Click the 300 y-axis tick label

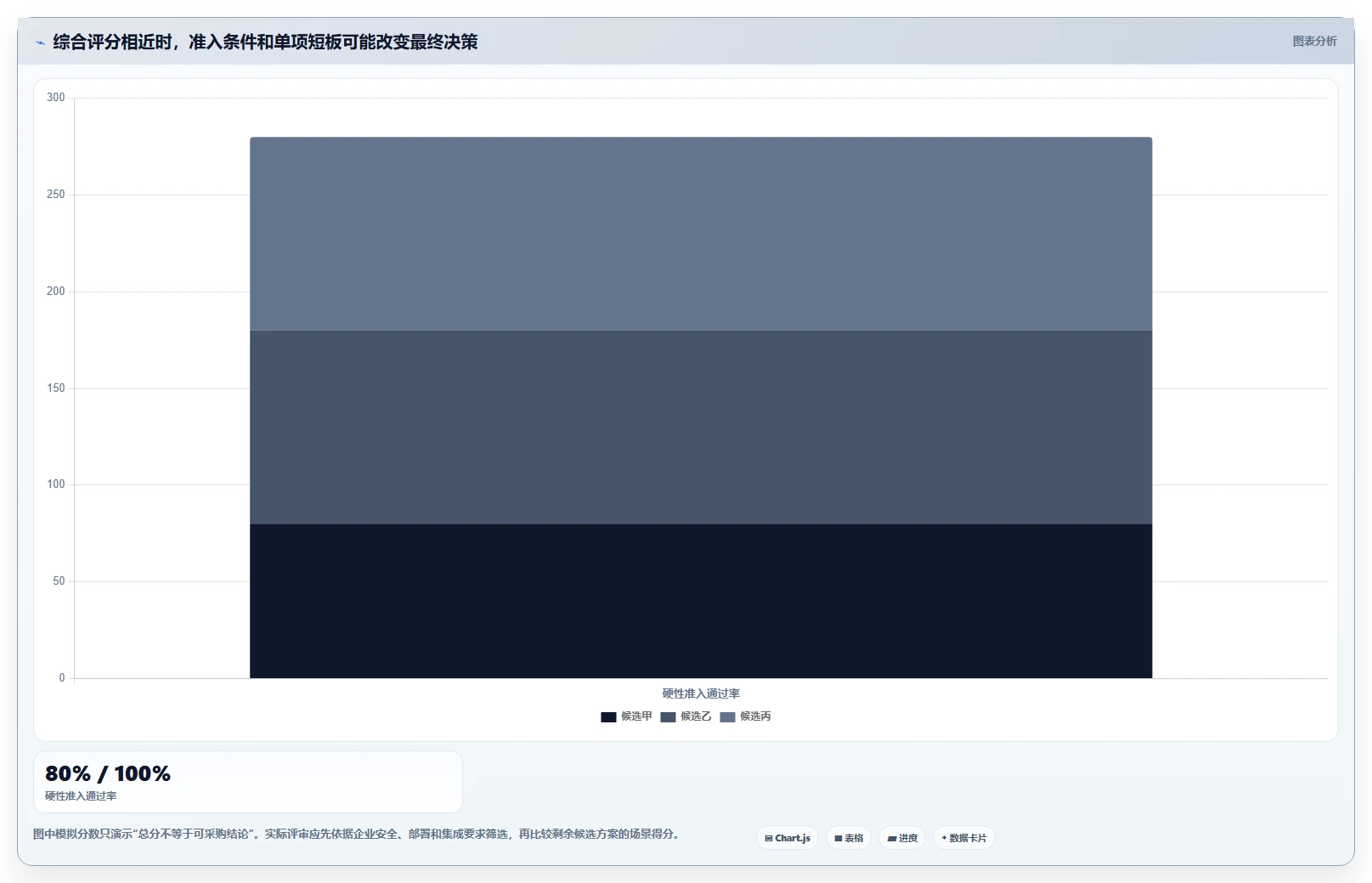coord(55,98)
